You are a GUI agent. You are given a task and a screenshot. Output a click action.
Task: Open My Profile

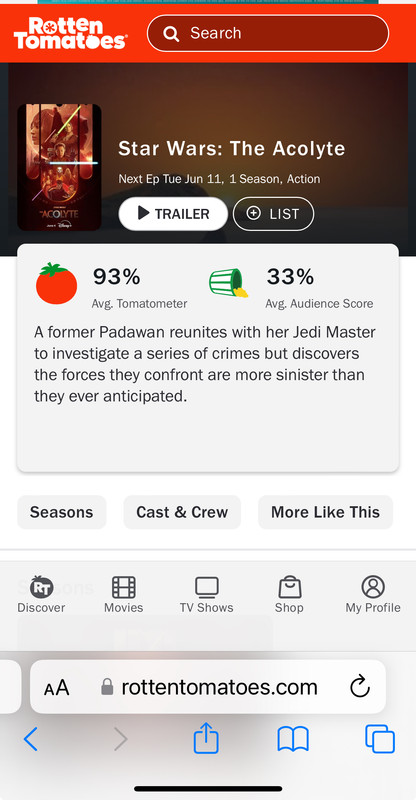(x=373, y=594)
